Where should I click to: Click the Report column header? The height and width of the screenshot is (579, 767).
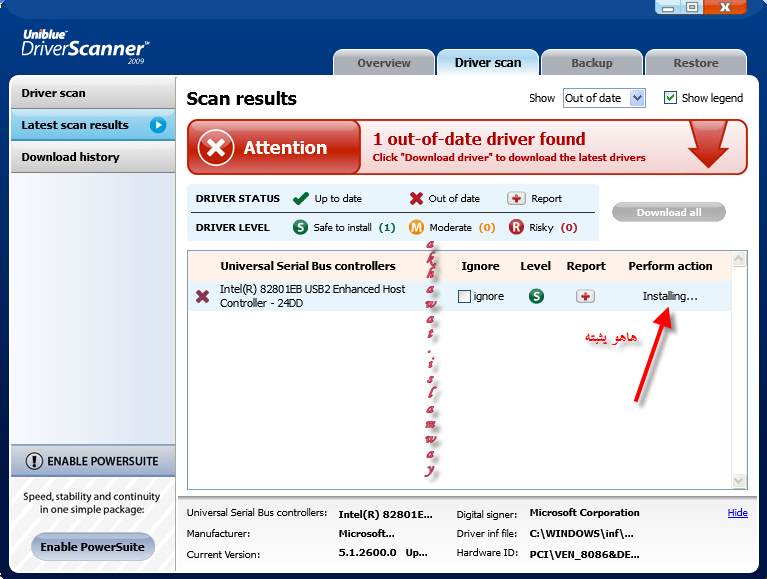586,266
